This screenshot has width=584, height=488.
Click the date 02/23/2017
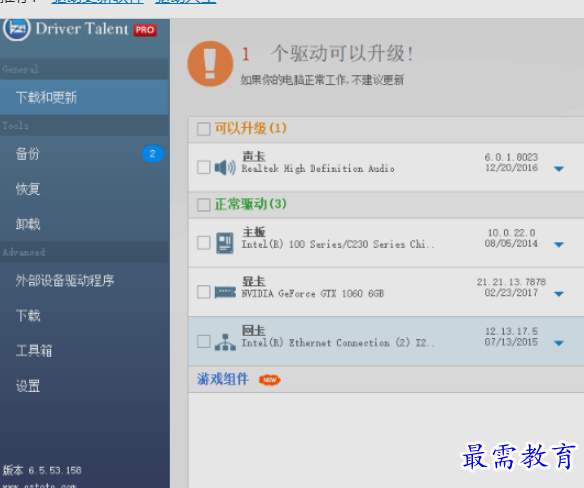(x=511, y=293)
